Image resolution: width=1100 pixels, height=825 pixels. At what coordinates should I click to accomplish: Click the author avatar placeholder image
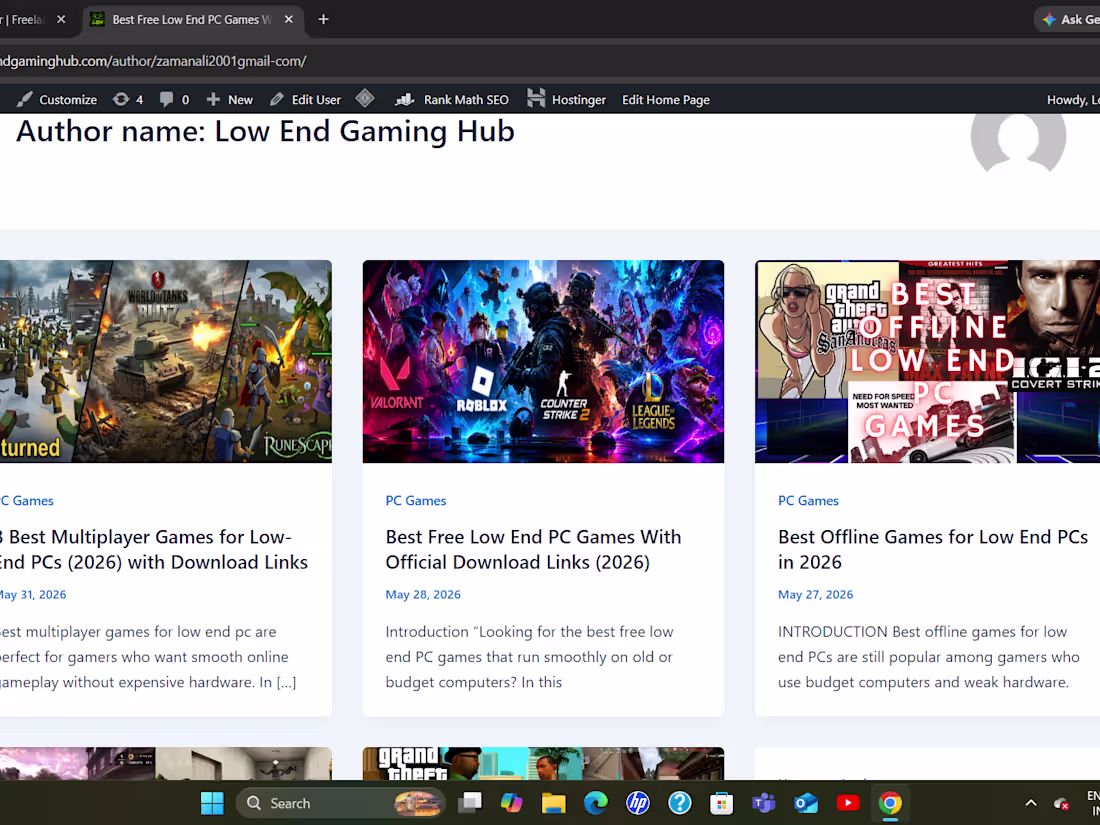point(1018,142)
